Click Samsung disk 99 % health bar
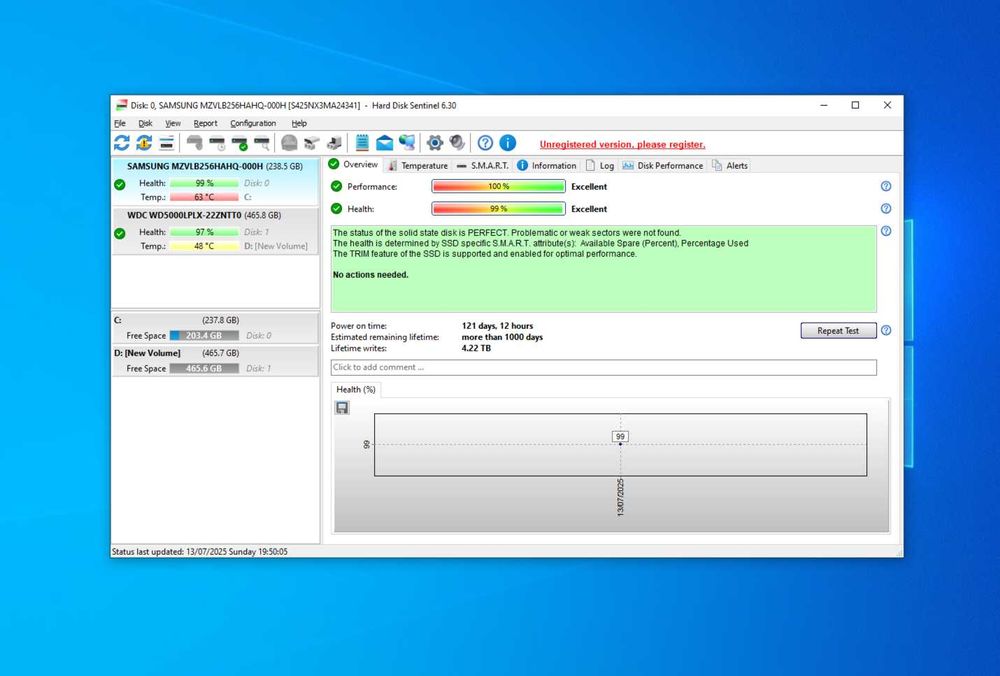The height and width of the screenshot is (676, 1000). (x=204, y=183)
